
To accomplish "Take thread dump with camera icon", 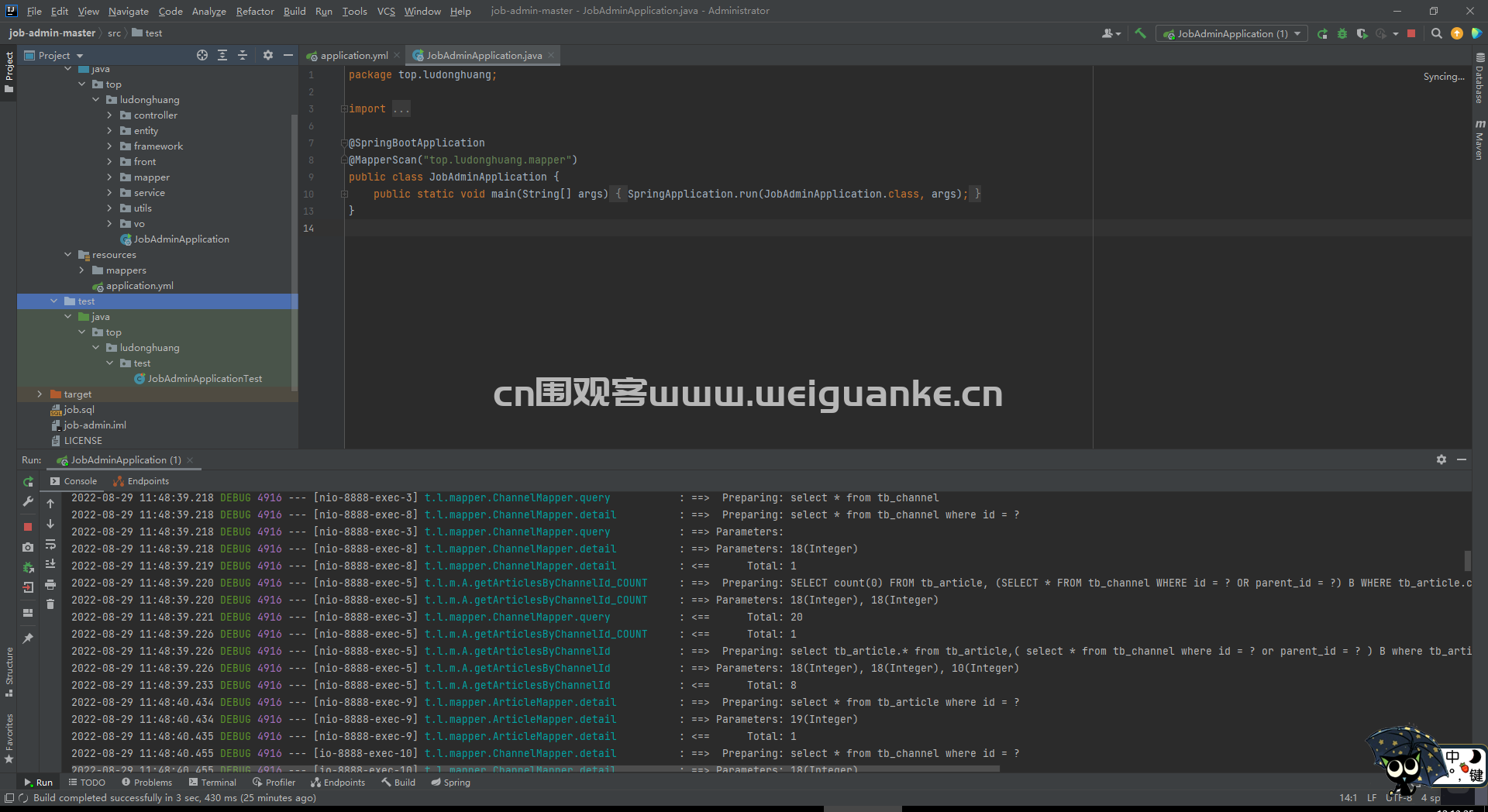I will (28, 547).
